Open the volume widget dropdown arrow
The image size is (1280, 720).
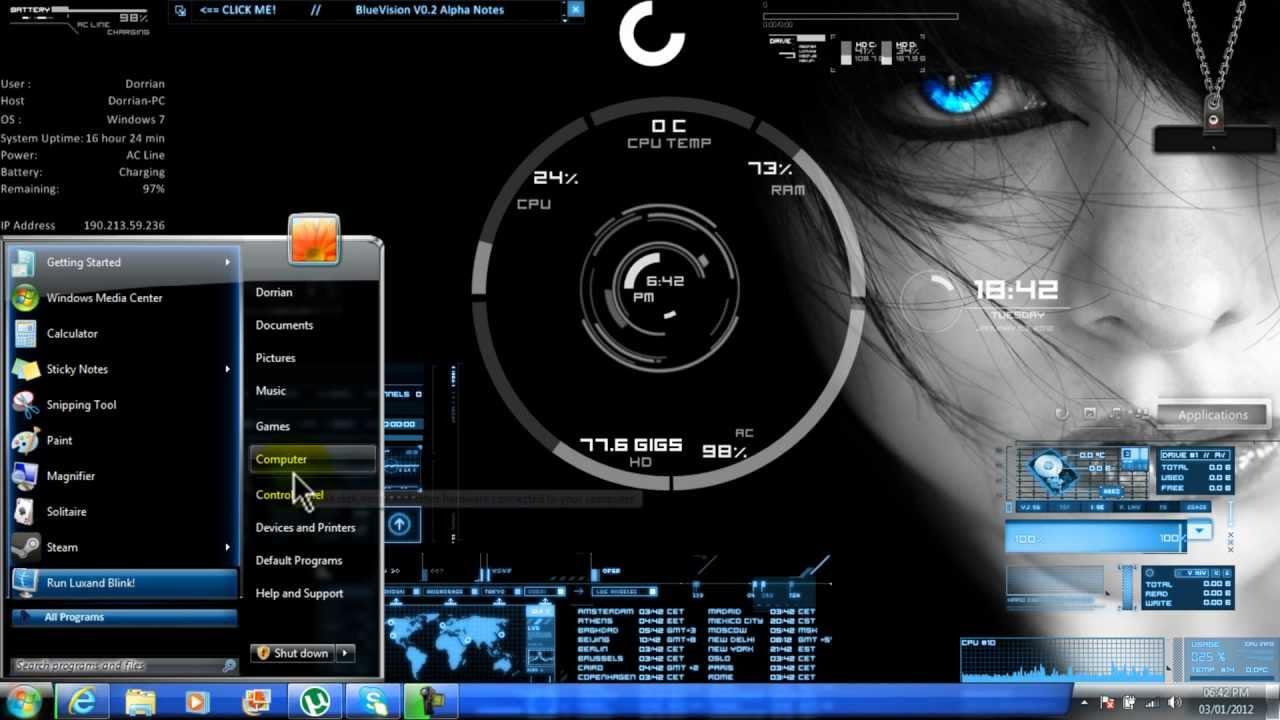(1201, 532)
